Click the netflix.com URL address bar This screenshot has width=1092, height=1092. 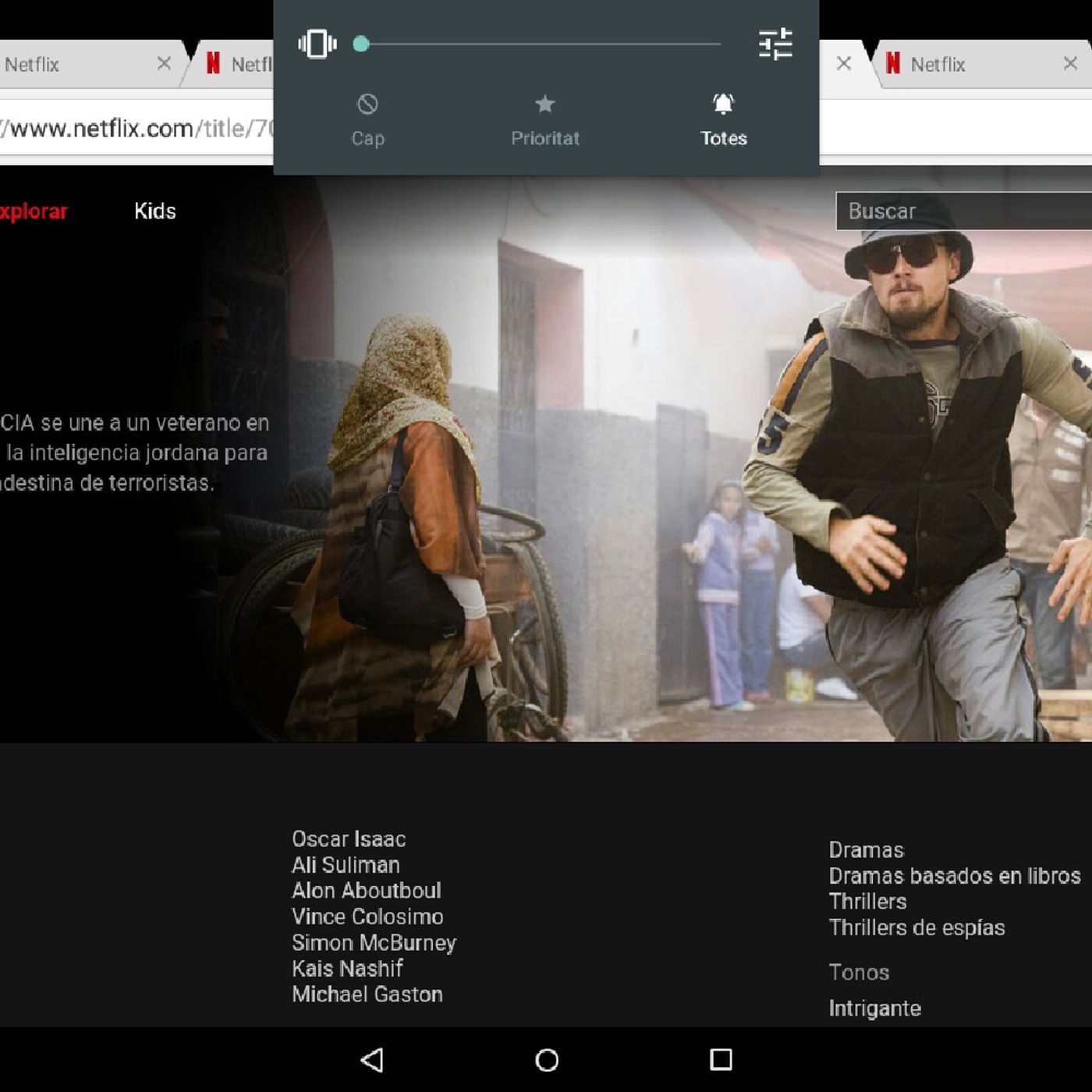(x=136, y=127)
